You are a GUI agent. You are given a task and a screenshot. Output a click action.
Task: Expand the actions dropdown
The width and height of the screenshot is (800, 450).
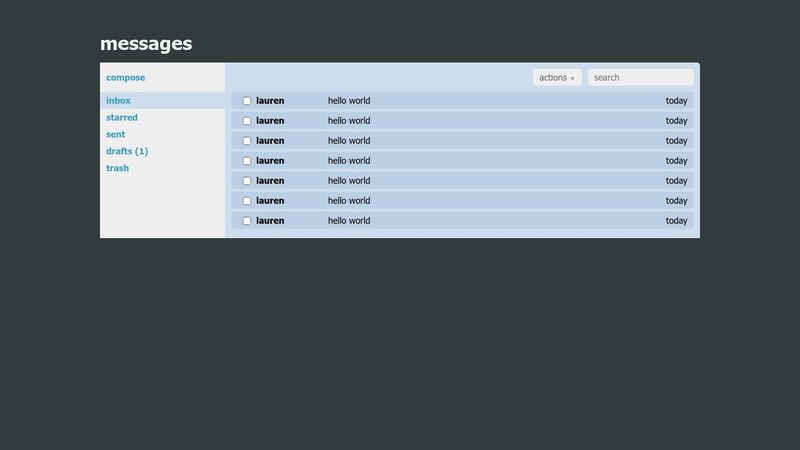pyautogui.click(x=556, y=78)
